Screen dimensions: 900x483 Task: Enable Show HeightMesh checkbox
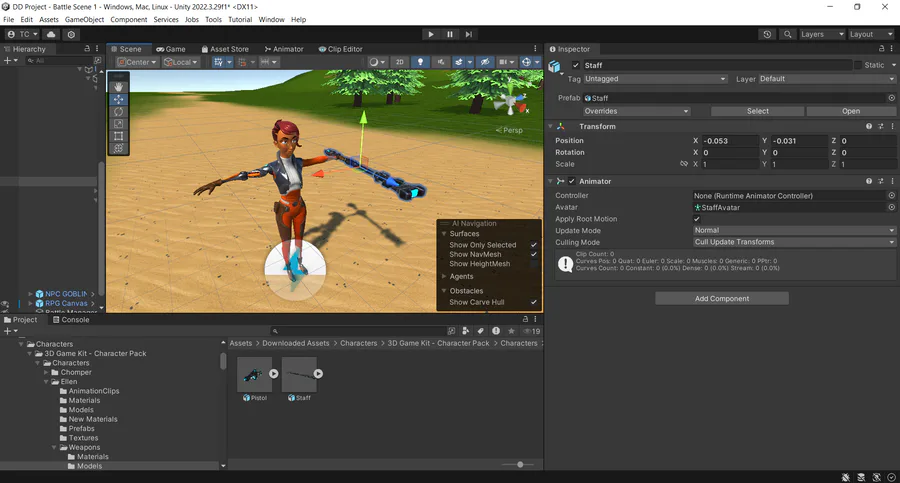[x=534, y=264]
